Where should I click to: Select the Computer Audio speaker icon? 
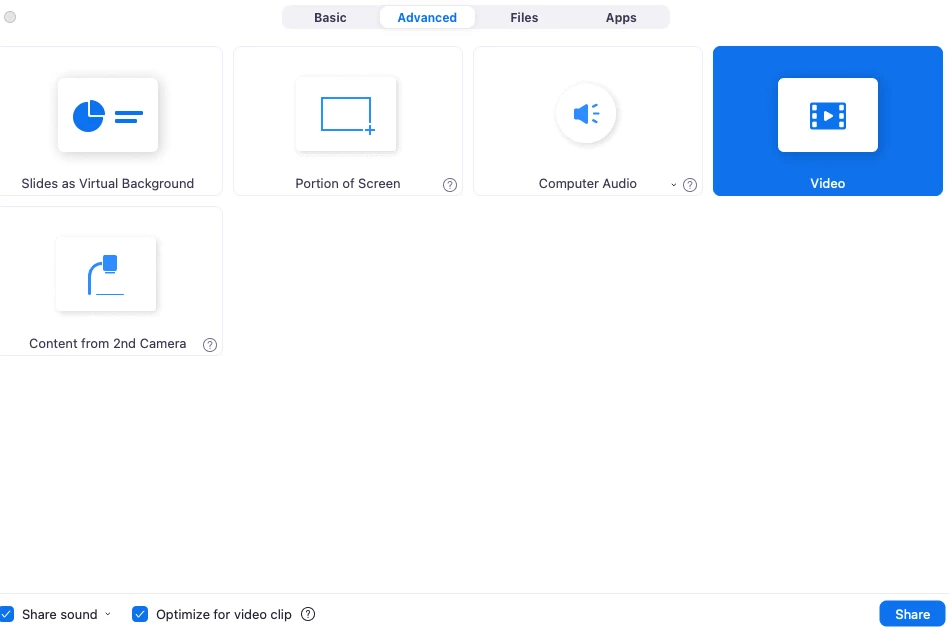click(586, 114)
